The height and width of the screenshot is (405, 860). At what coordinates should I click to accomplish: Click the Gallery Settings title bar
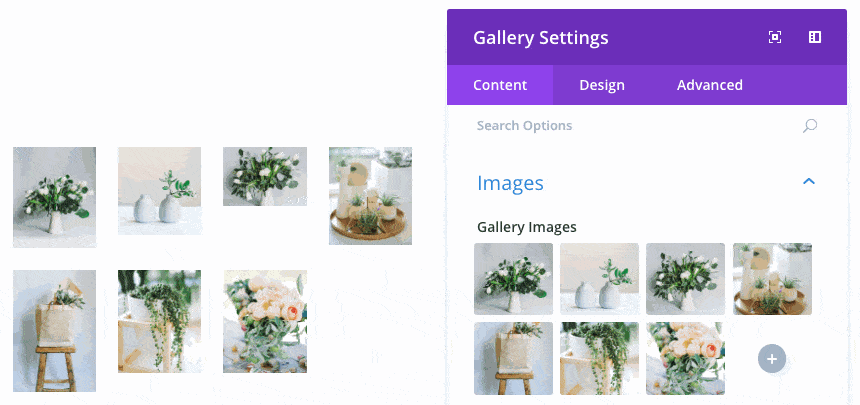point(647,37)
